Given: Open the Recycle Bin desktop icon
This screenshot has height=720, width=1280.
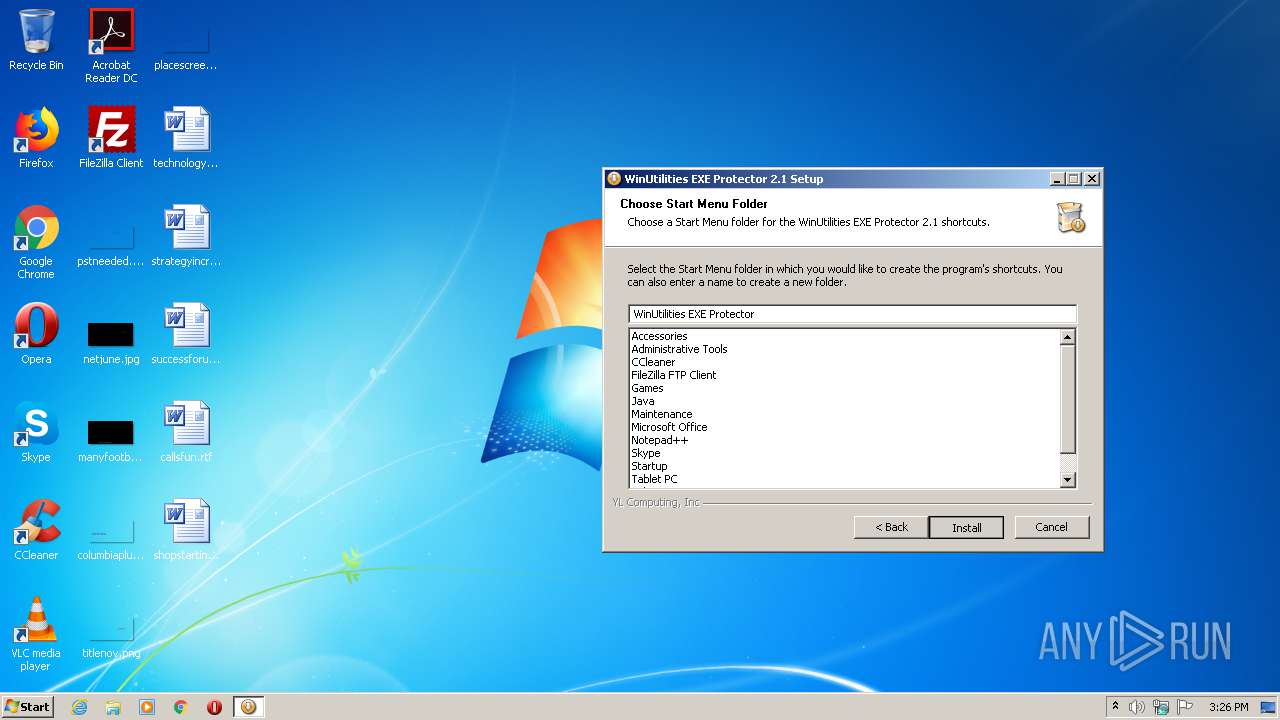Looking at the screenshot, I should pos(36,41).
